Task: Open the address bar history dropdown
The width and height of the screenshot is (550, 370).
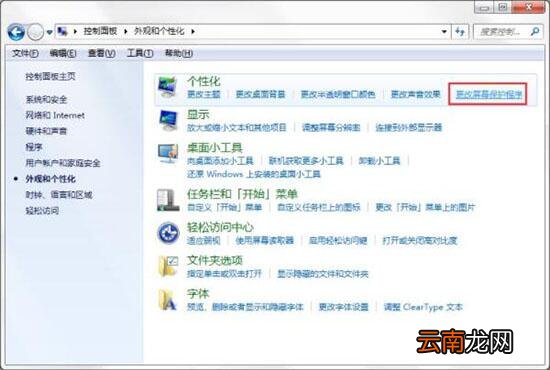Action: click(444, 32)
